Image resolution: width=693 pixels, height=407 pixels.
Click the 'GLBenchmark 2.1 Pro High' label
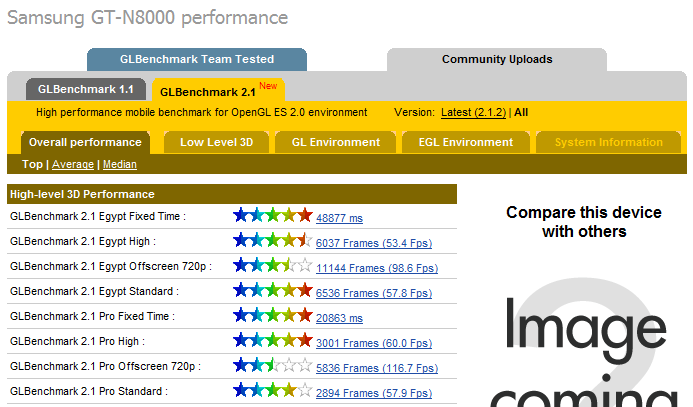point(77,341)
